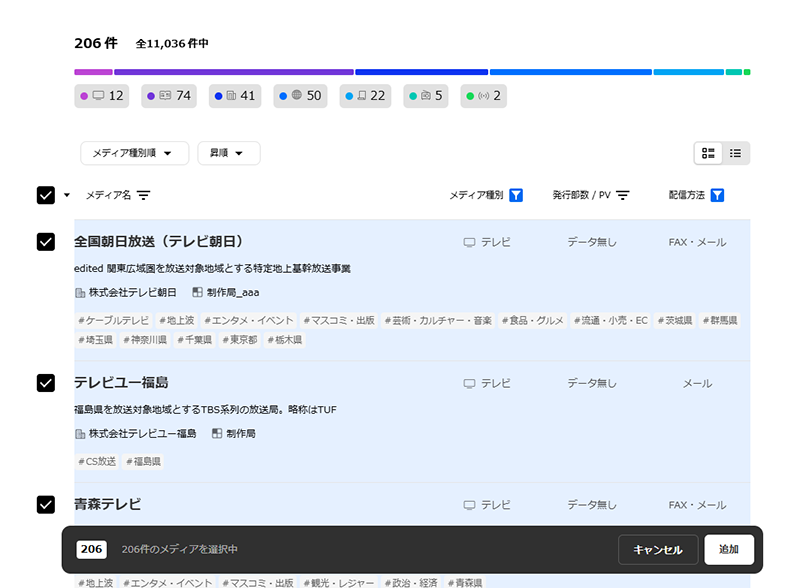The image size is (800, 588).
Task: Select the web media chip showing 50
Action: coord(301,96)
